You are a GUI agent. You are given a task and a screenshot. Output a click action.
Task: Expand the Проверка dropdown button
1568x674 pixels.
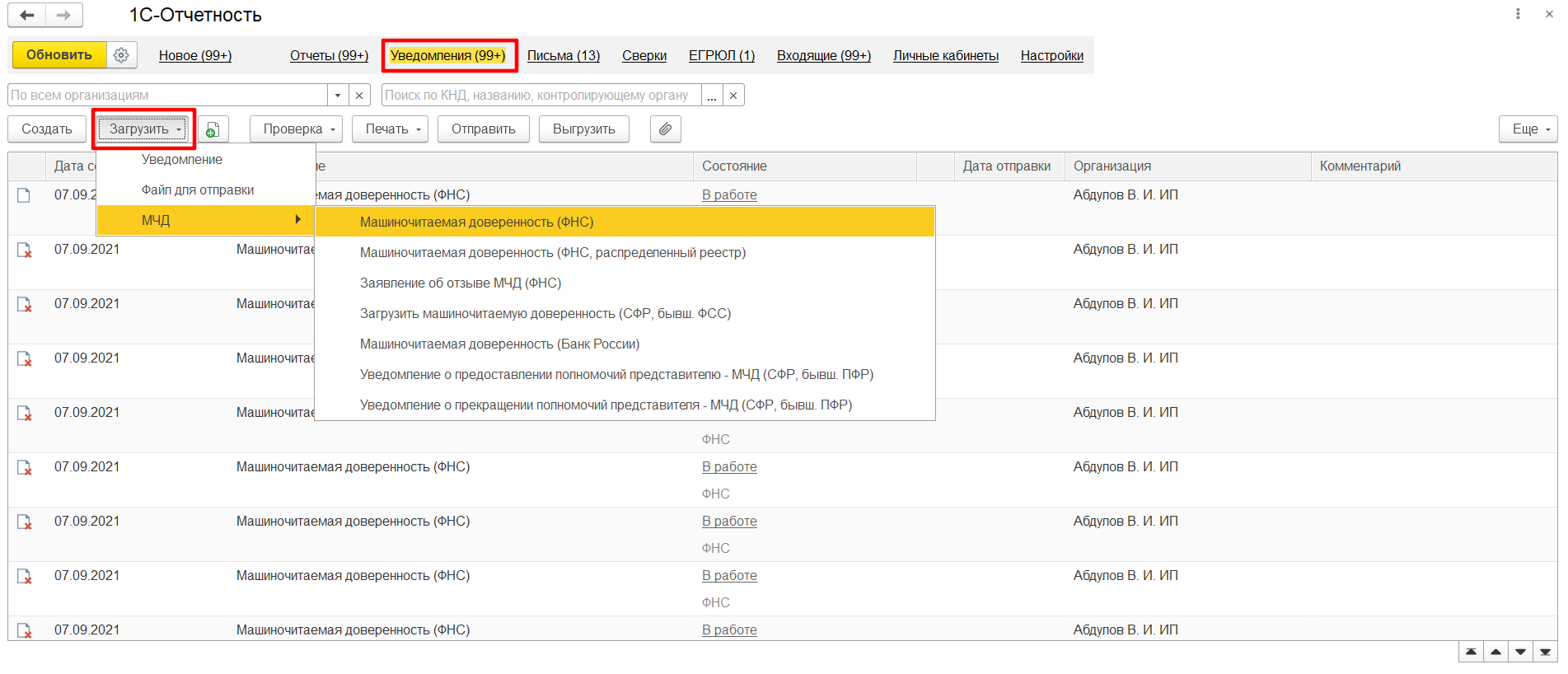300,129
